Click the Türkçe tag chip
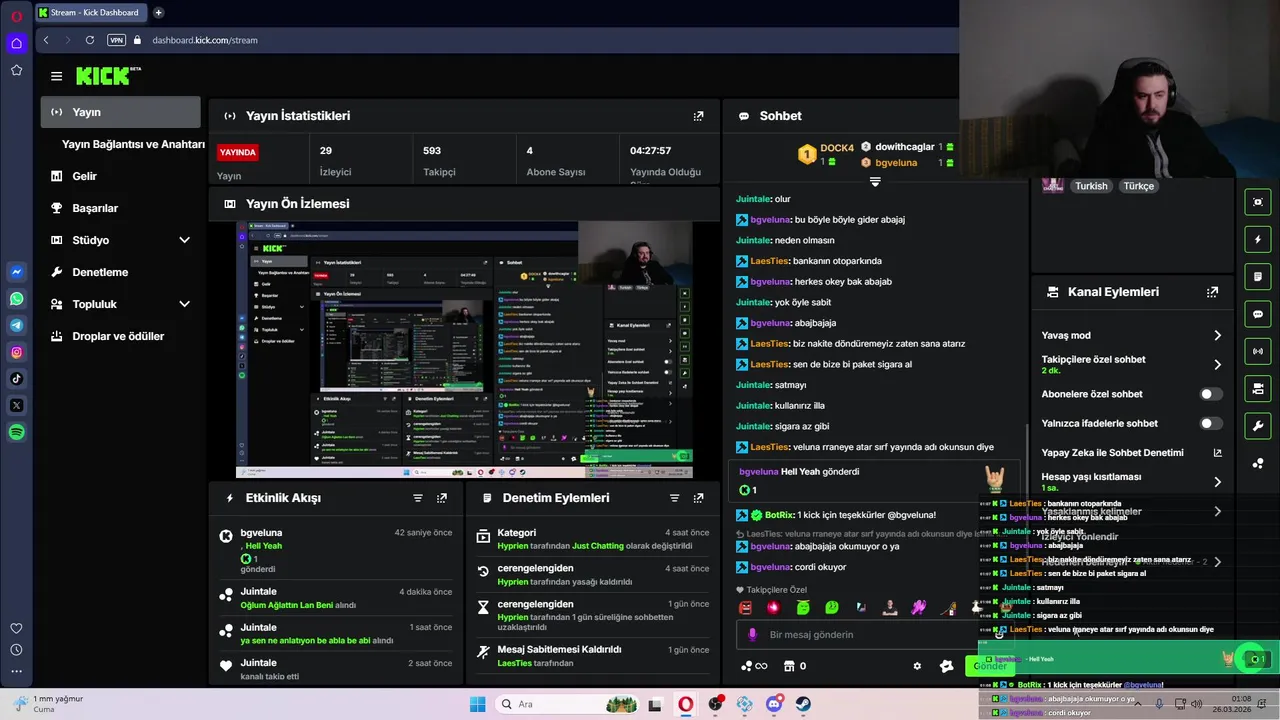The width and height of the screenshot is (1280, 720). (1138, 186)
